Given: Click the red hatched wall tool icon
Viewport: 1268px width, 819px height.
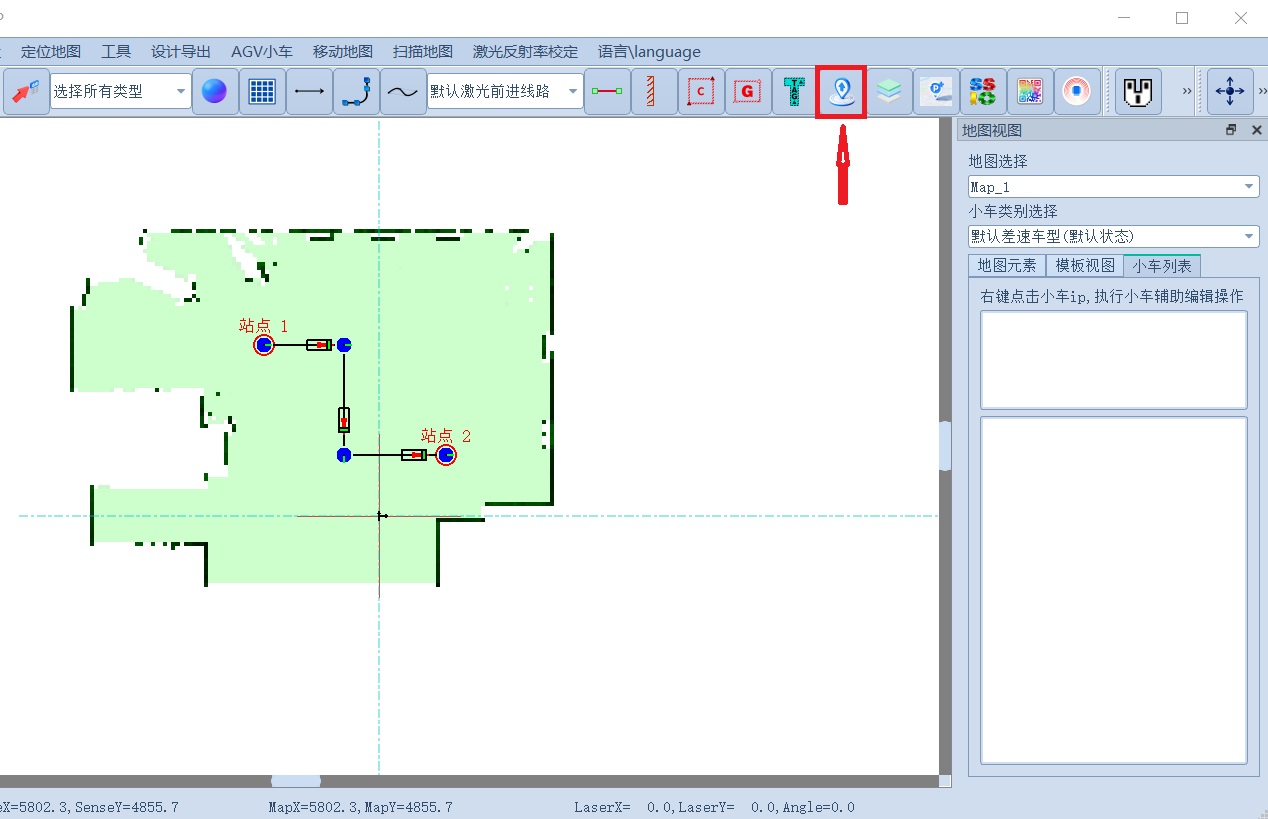Looking at the screenshot, I should point(654,92).
